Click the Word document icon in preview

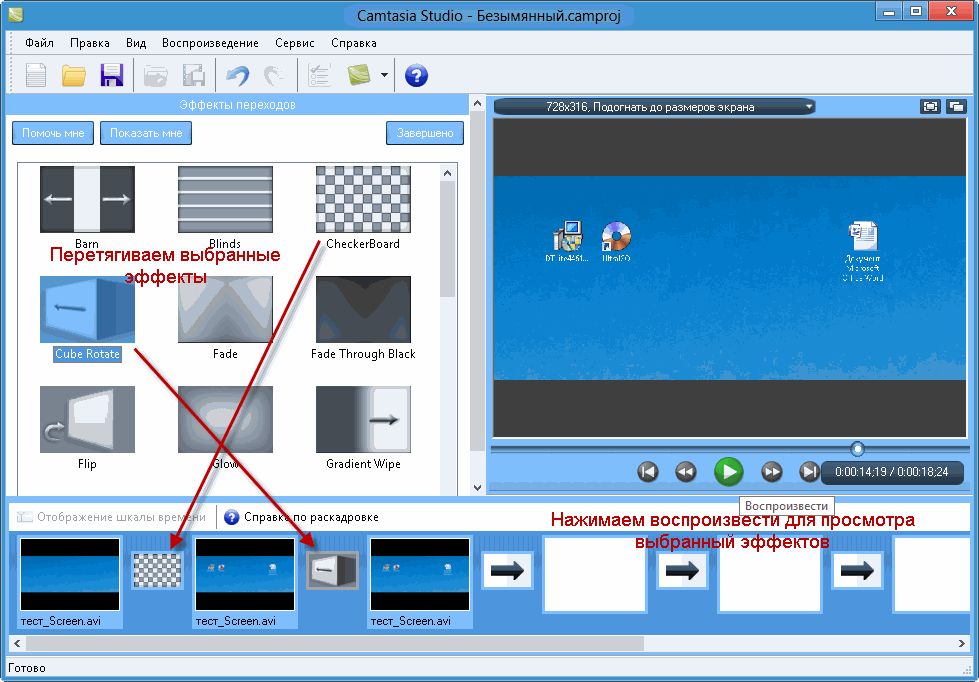tap(863, 252)
